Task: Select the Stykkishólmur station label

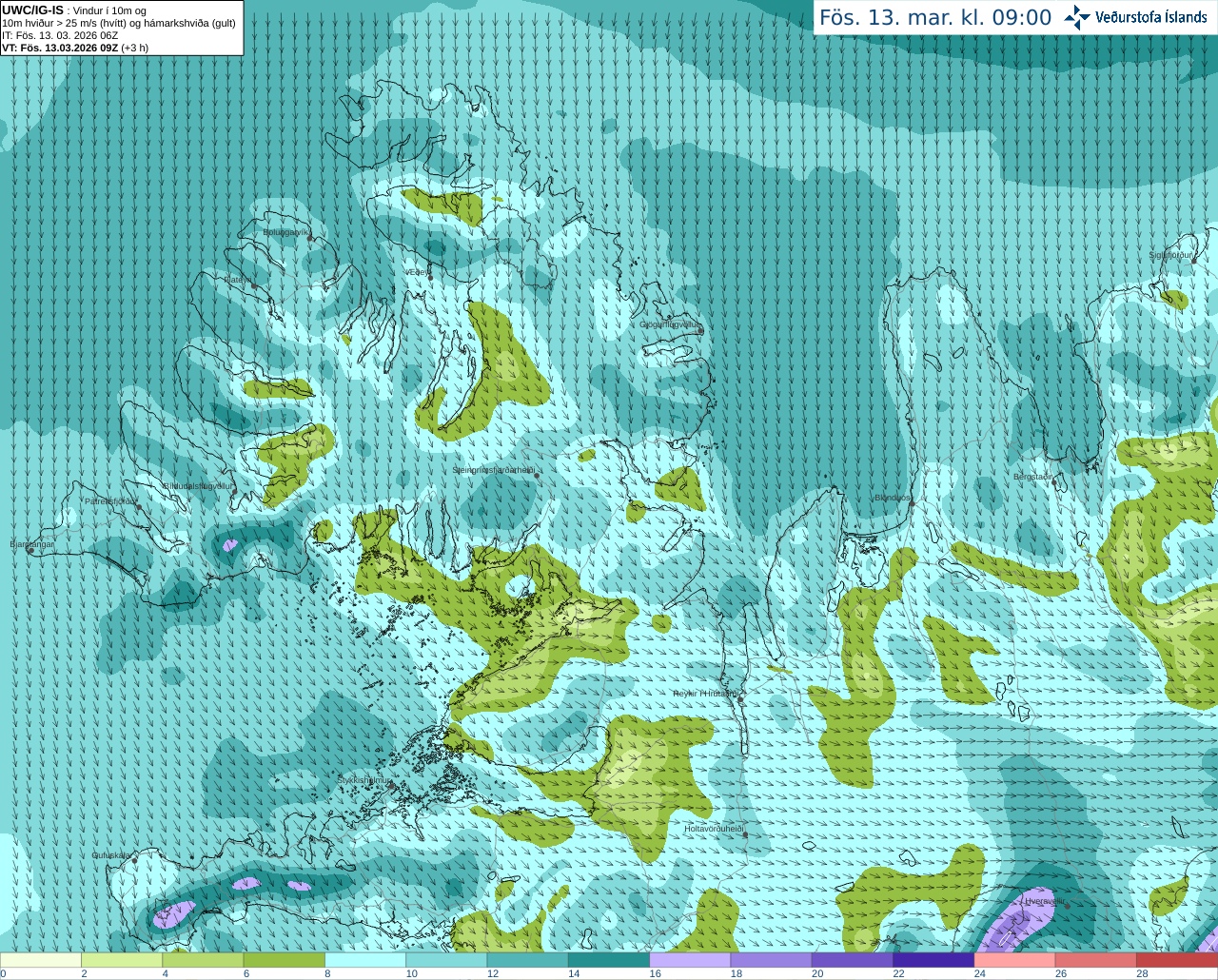Action: coord(364,780)
